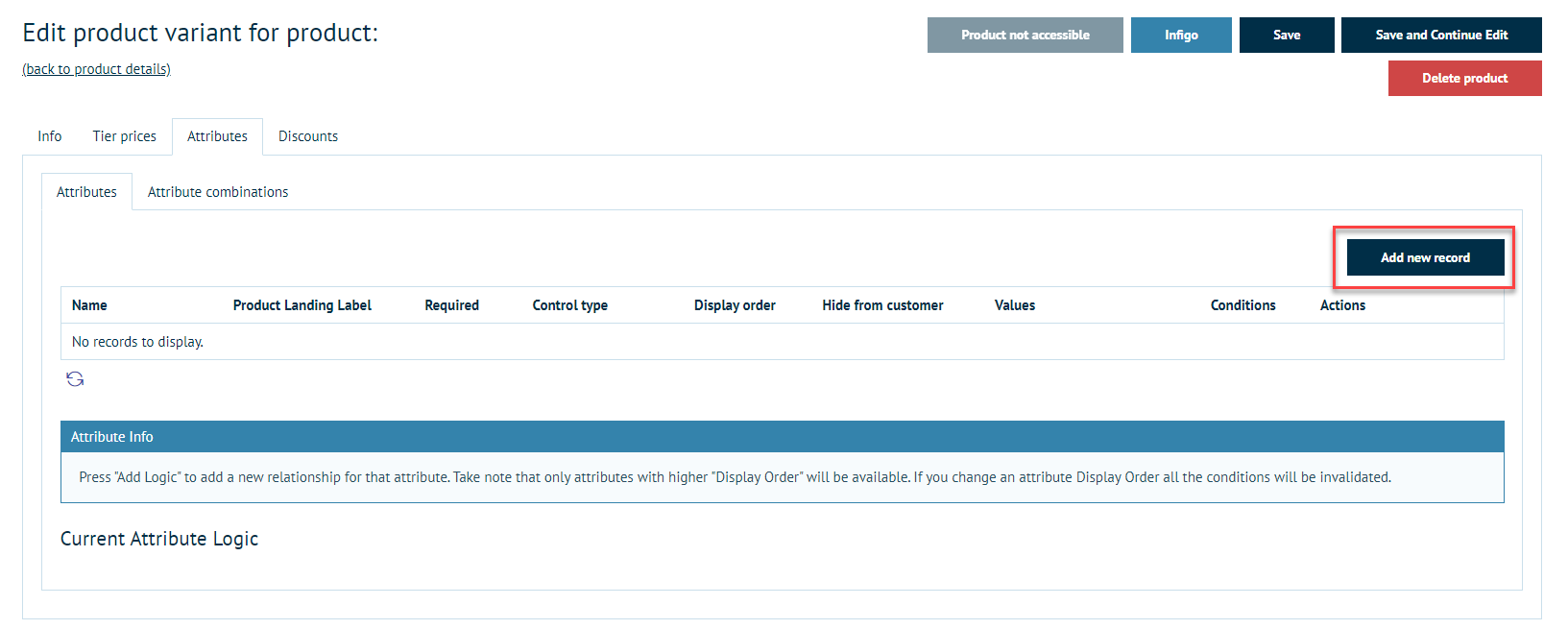Screen dimensions: 1568x629
Task: Click the Add new record button
Action: coord(1425,257)
